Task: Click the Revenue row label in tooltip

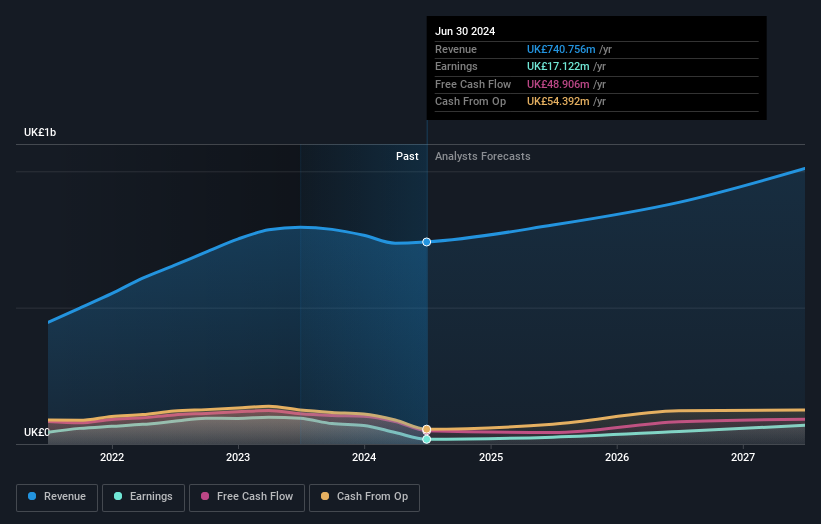Action: click(x=456, y=49)
